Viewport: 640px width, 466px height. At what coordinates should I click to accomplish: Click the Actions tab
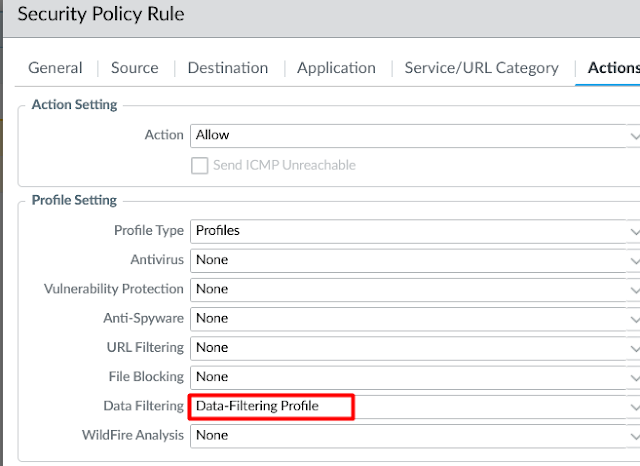pyautogui.click(x=612, y=68)
